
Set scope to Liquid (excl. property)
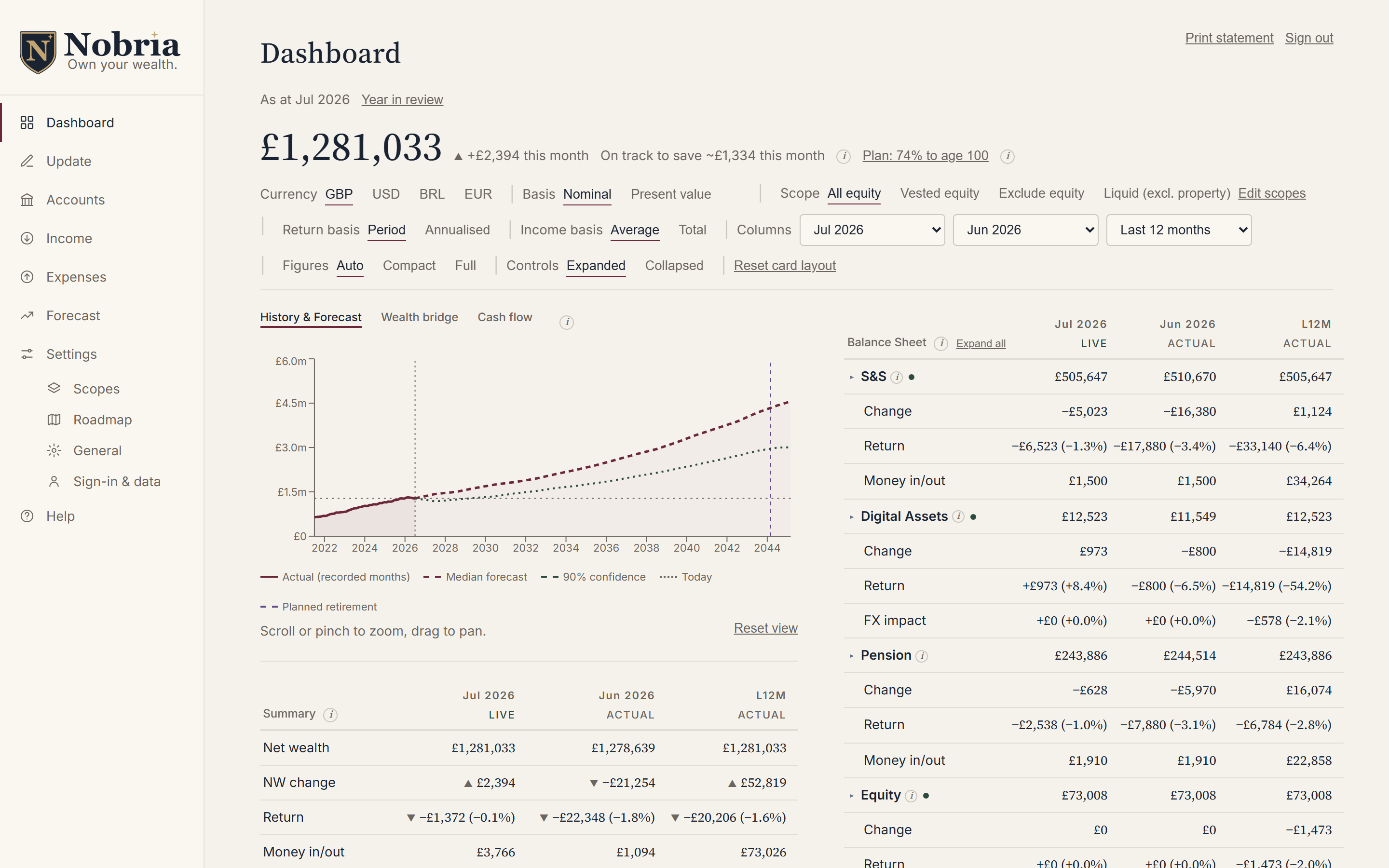pyautogui.click(x=1166, y=193)
